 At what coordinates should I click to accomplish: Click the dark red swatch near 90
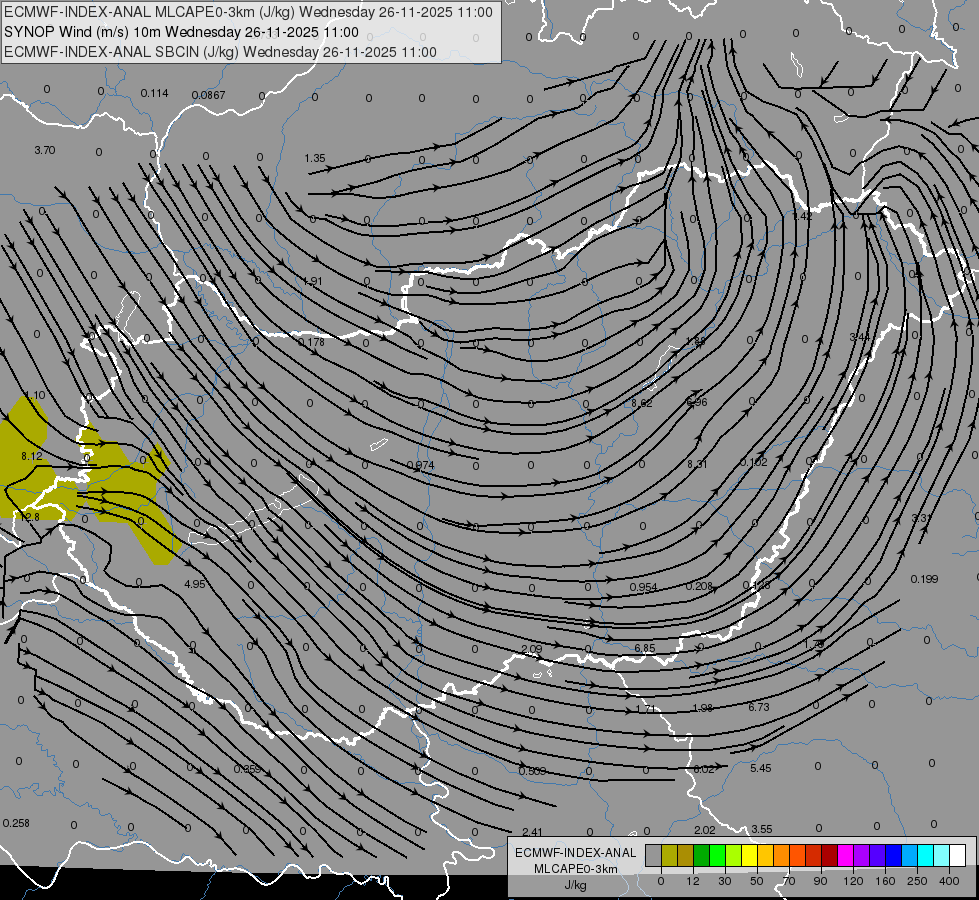829,855
